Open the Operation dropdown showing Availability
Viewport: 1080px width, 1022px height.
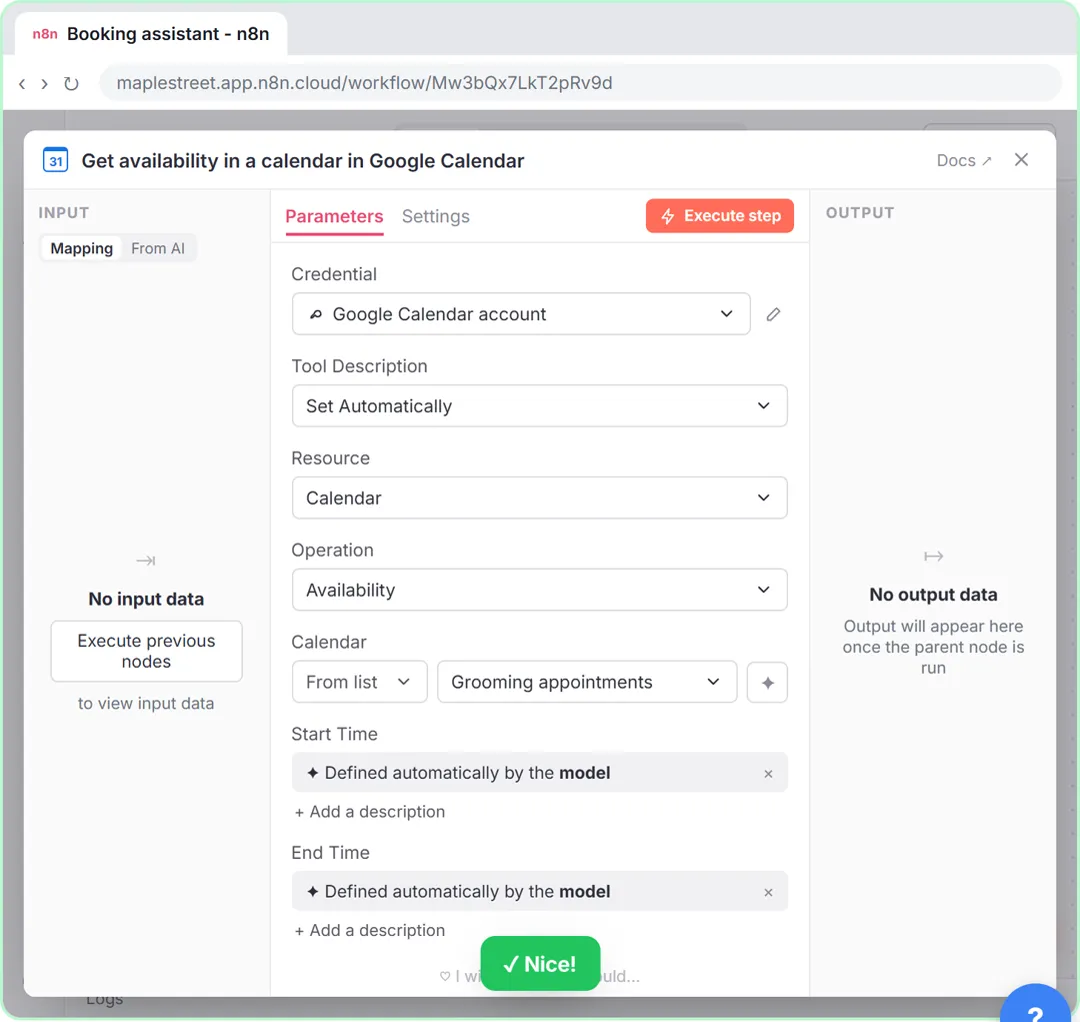pyautogui.click(x=539, y=590)
